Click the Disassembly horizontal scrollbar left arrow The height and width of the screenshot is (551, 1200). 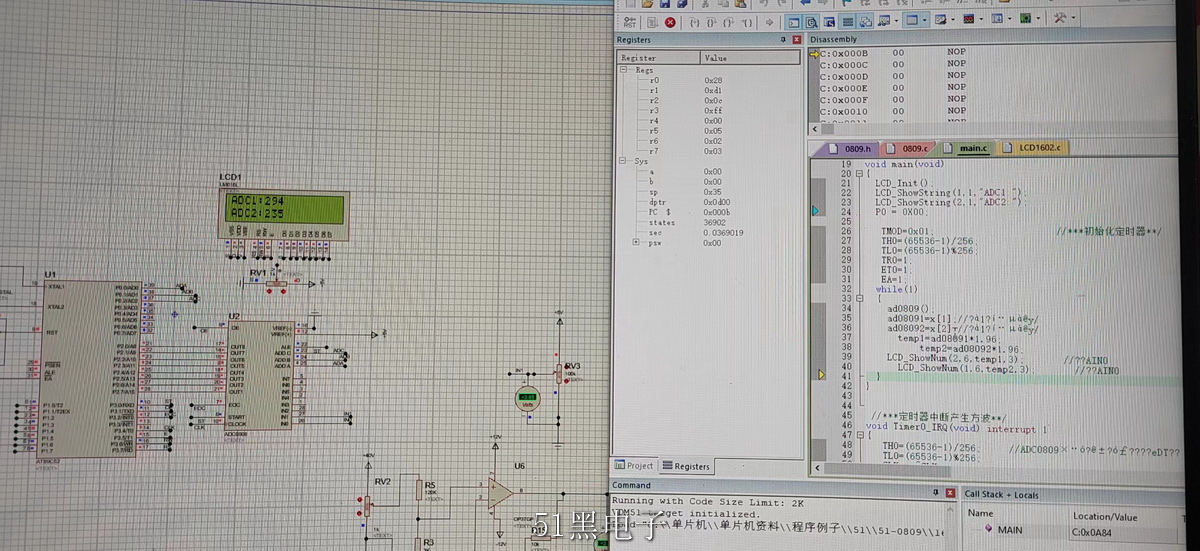click(x=814, y=130)
